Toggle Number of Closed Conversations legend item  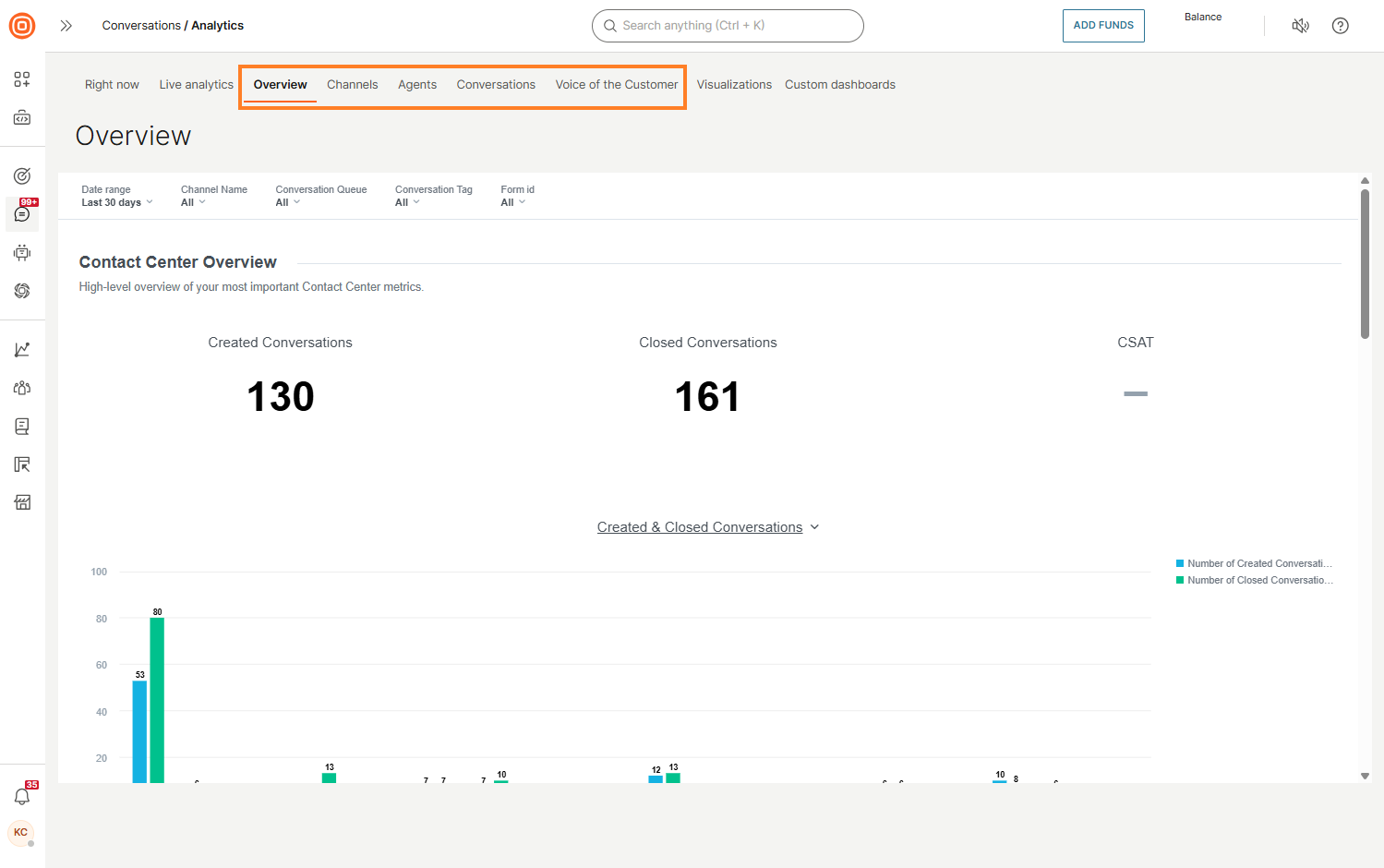pyautogui.click(x=1254, y=580)
